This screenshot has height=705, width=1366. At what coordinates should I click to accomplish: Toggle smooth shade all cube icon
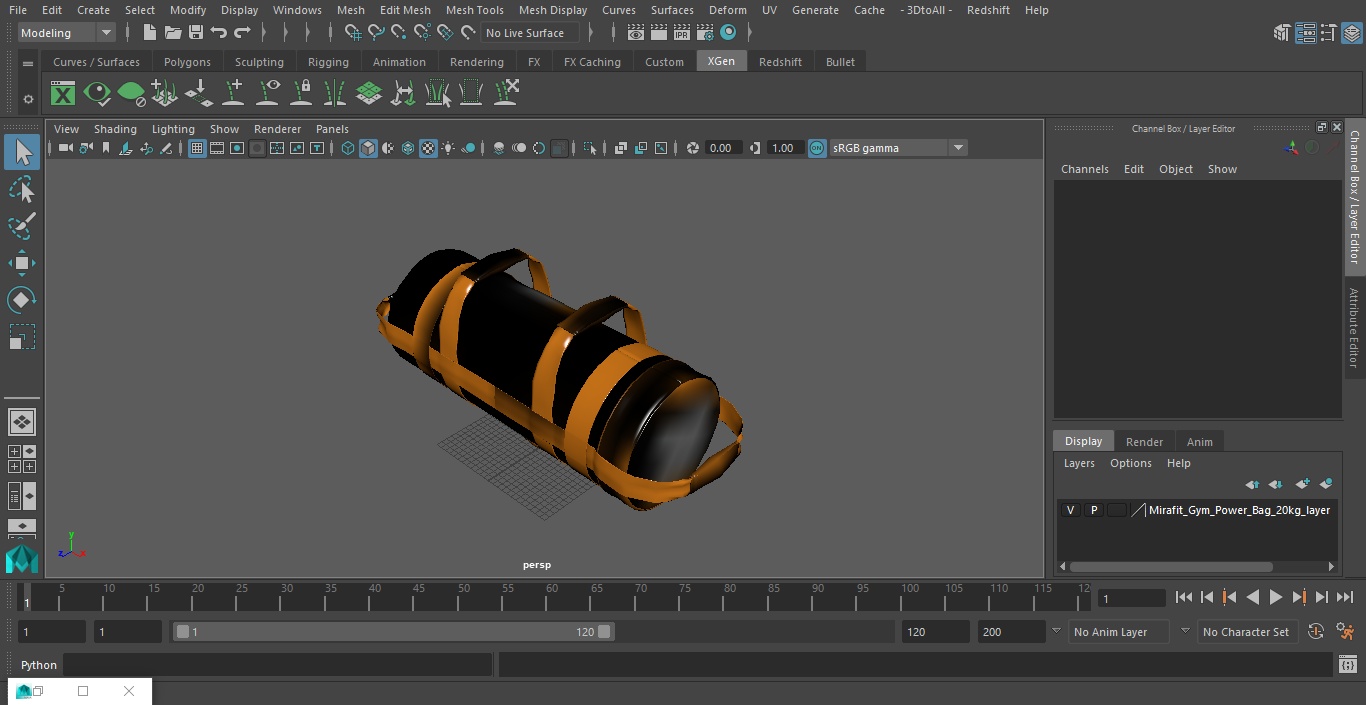click(x=368, y=148)
